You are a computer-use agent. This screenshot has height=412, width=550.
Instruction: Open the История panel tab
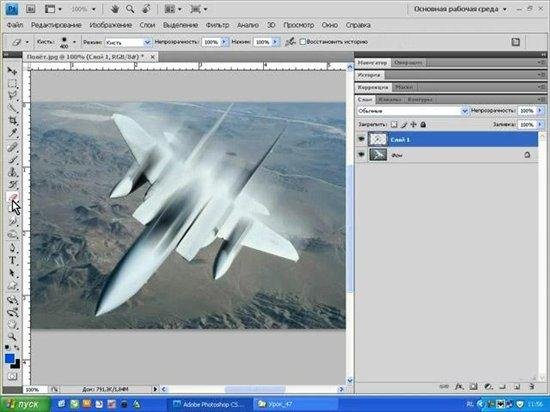(x=369, y=75)
